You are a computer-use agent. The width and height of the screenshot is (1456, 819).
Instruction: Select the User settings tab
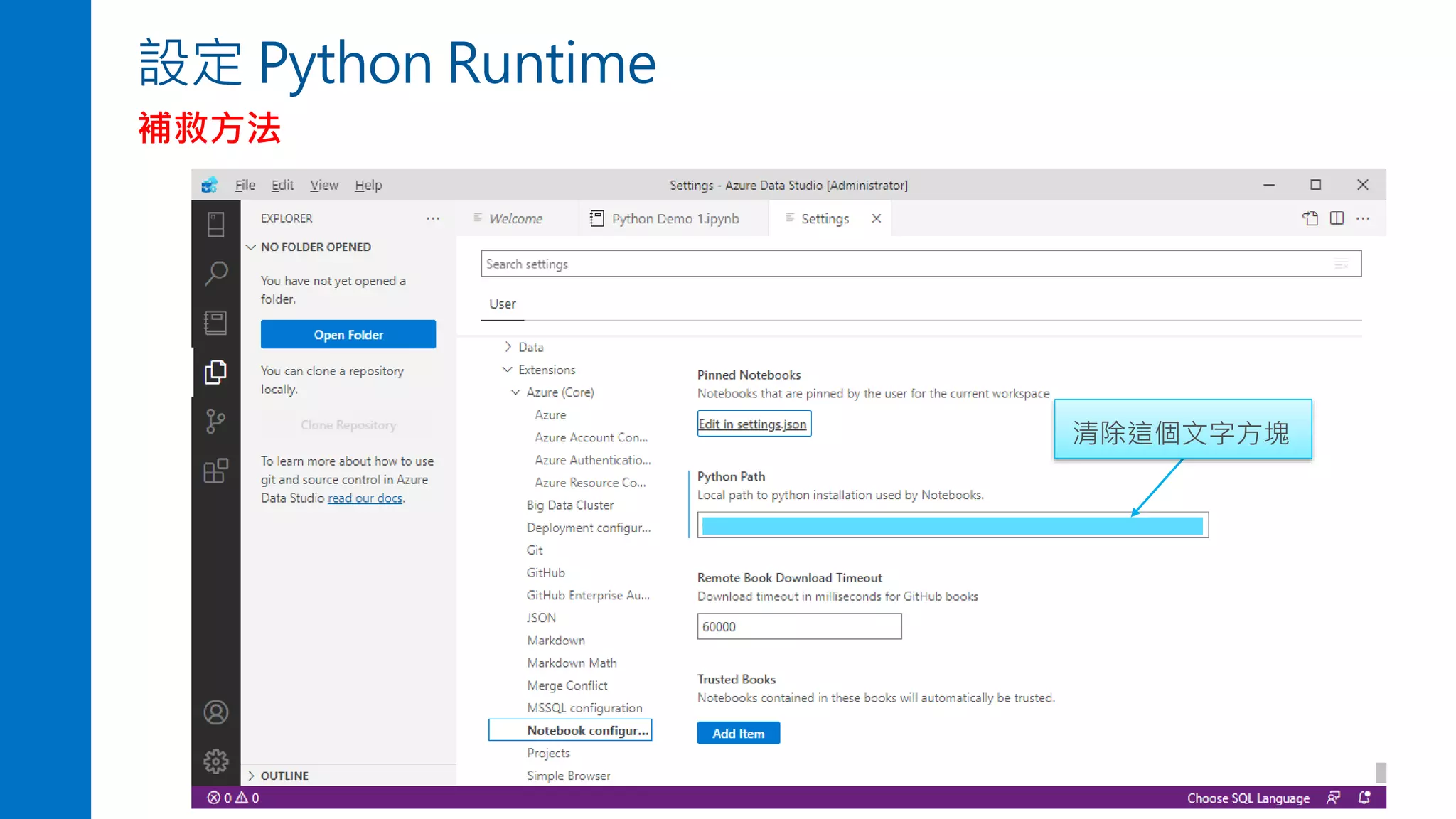[503, 304]
